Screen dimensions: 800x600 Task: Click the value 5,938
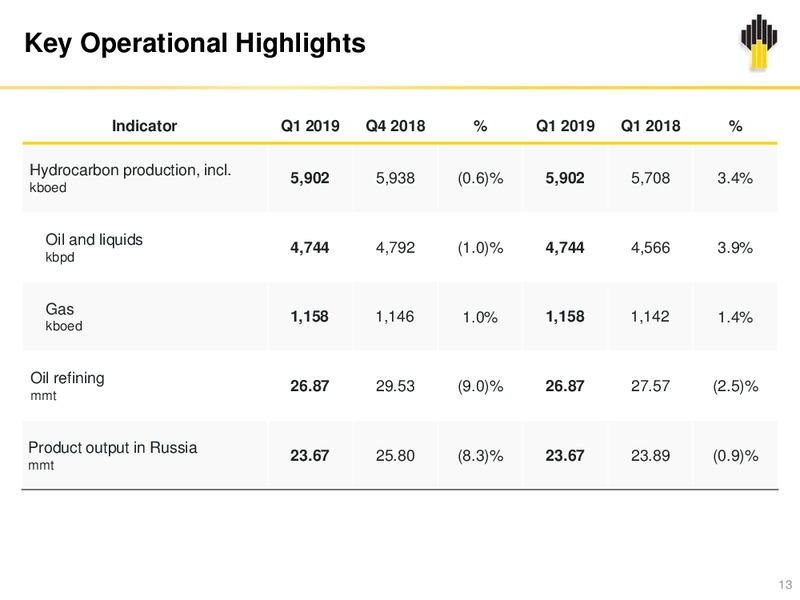pyautogui.click(x=395, y=178)
